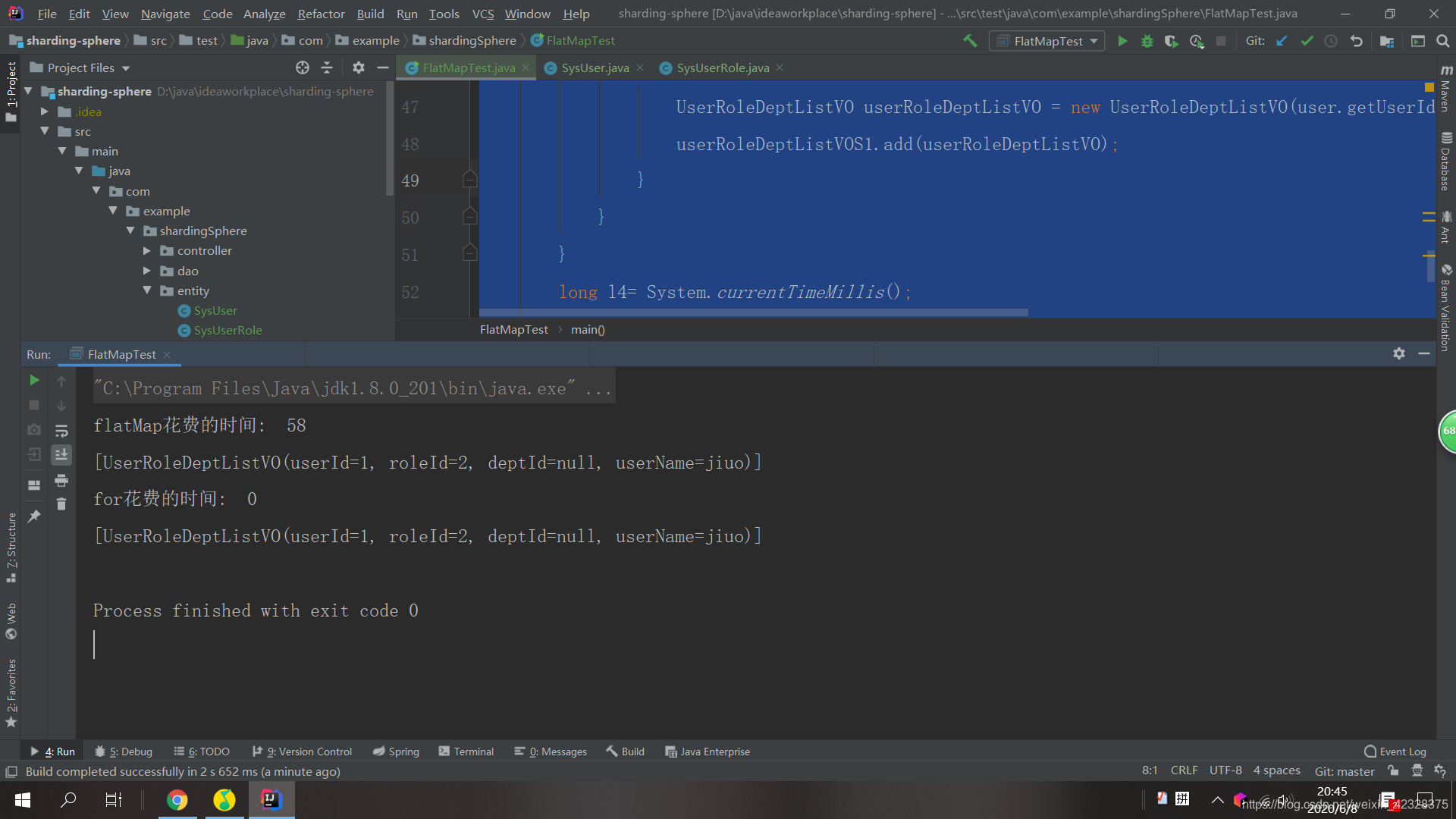Open the Event Log
The image size is (1456, 819).
(x=1395, y=752)
